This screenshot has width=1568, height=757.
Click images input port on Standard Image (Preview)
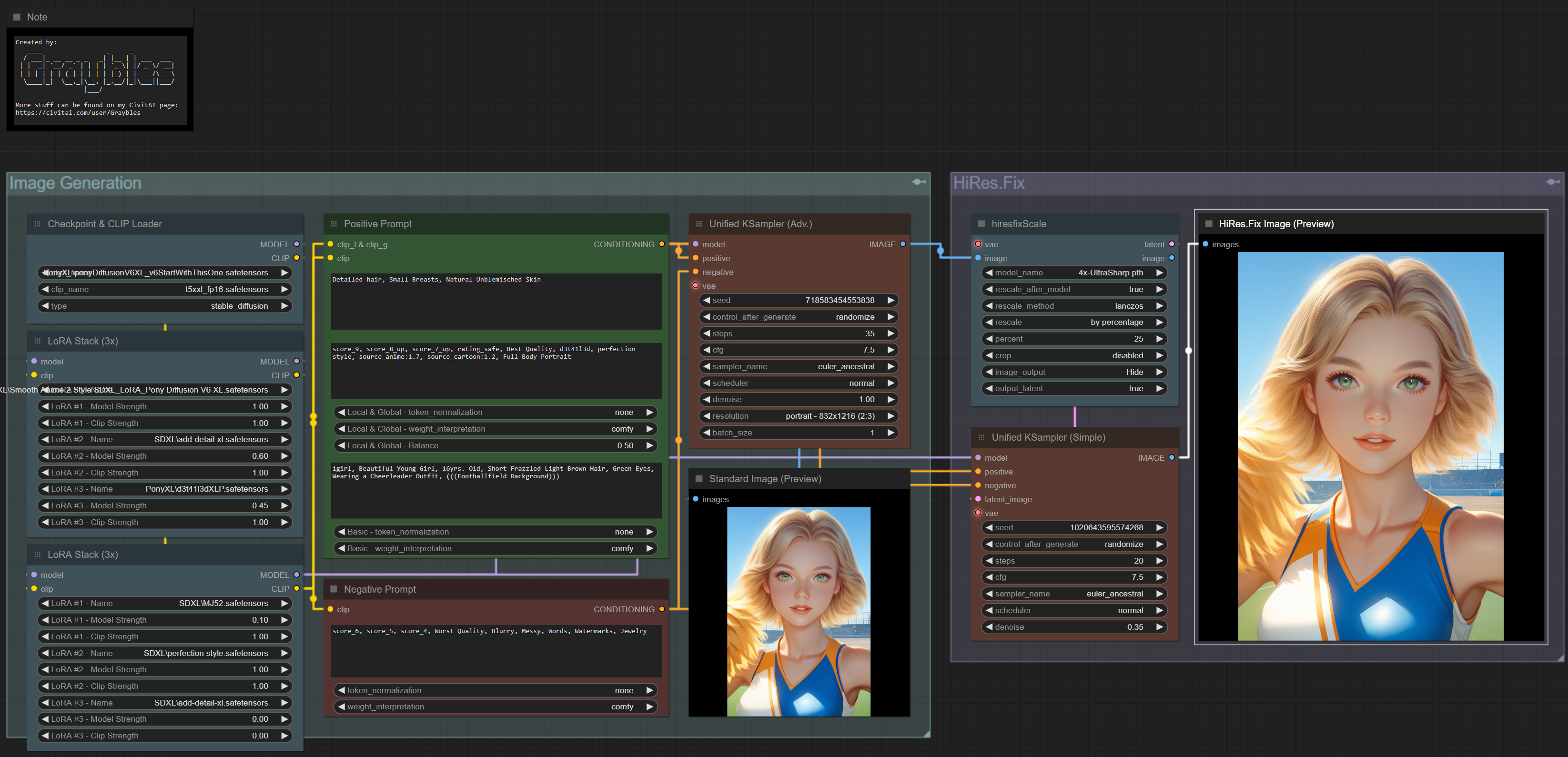coord(696,499)
